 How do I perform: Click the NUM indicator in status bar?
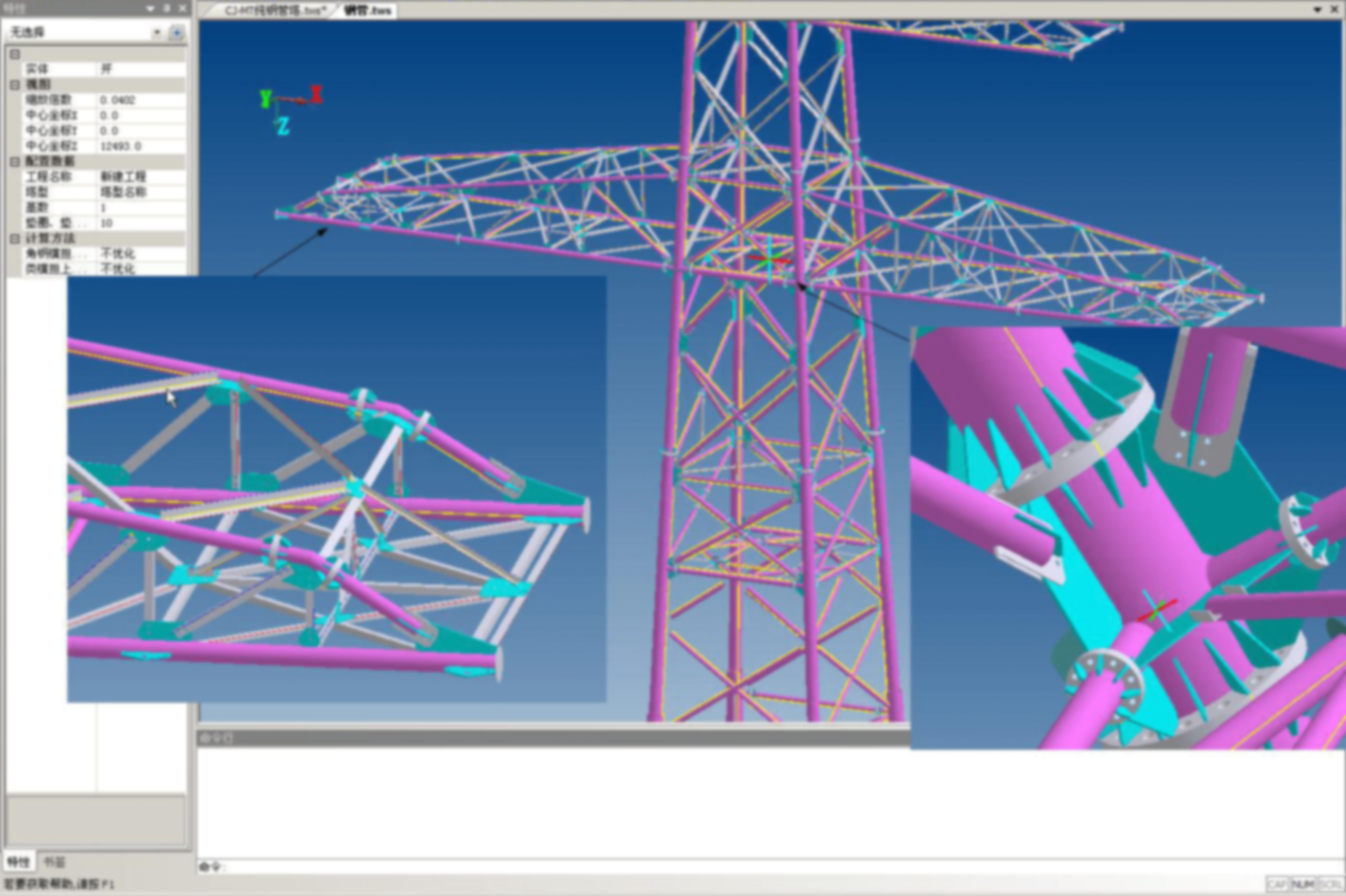coord(1303,884)
